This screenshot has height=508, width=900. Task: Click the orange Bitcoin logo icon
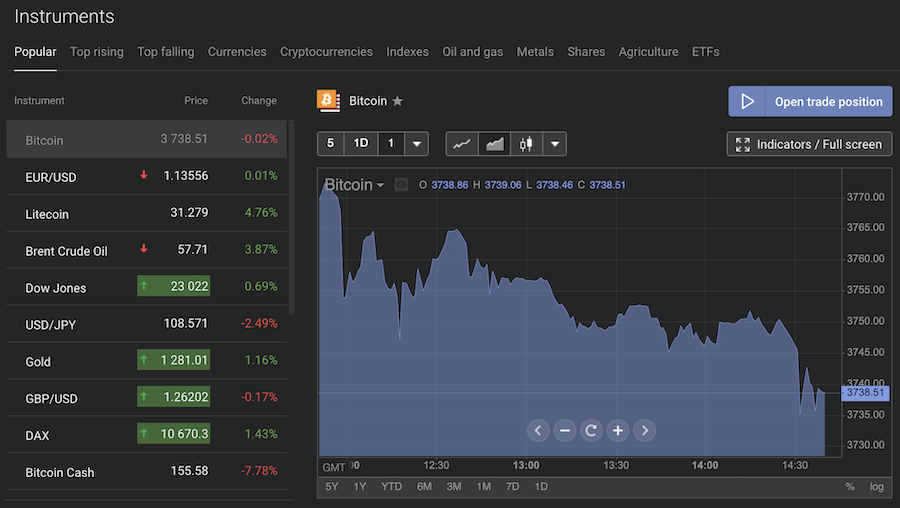point(328,100)
